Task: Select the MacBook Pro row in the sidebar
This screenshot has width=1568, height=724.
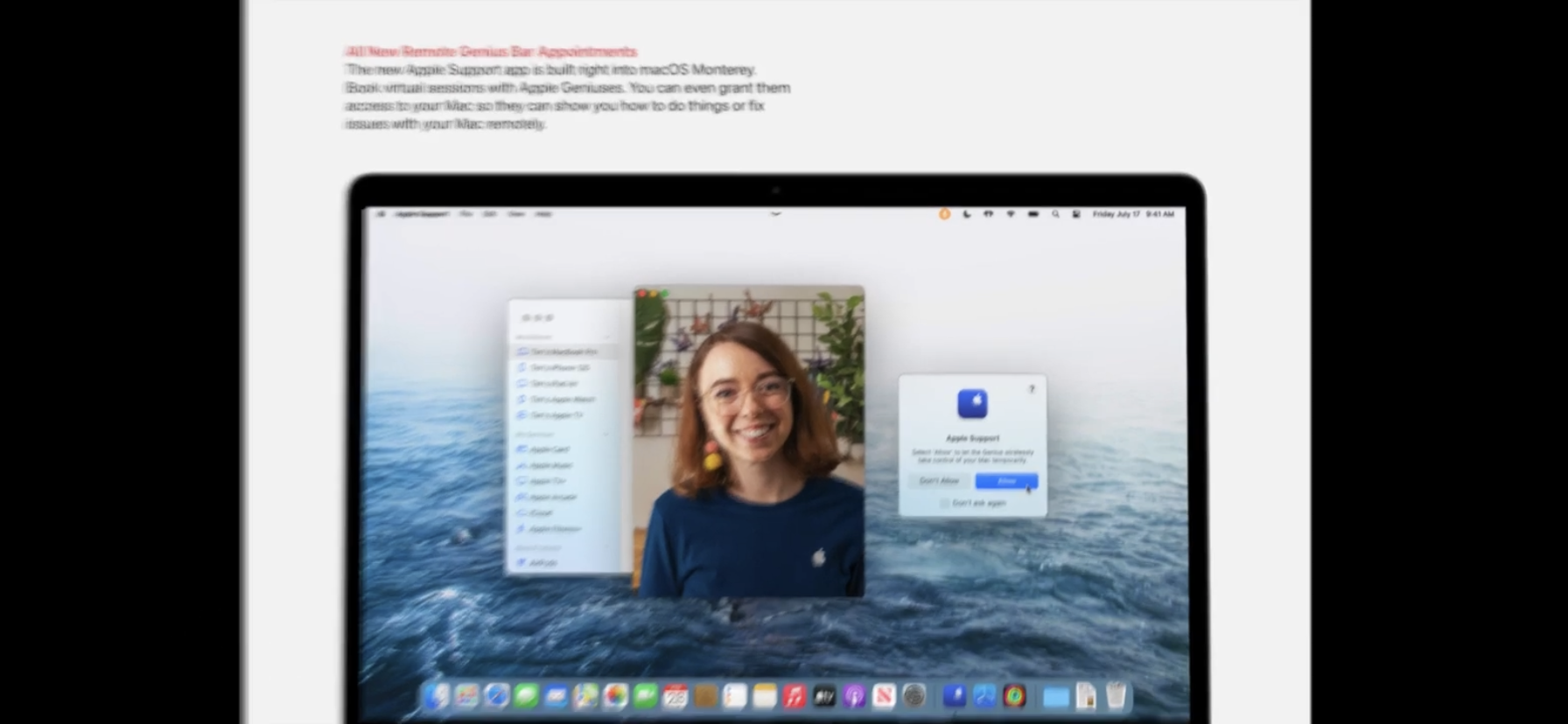Action: coord(564,352)
